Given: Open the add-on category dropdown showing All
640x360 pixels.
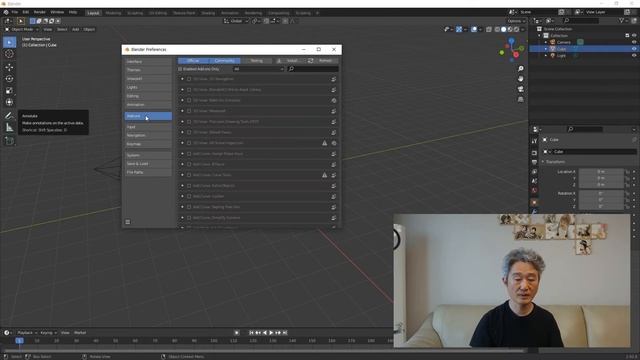Looking at the screenshot, I should 258,69.
